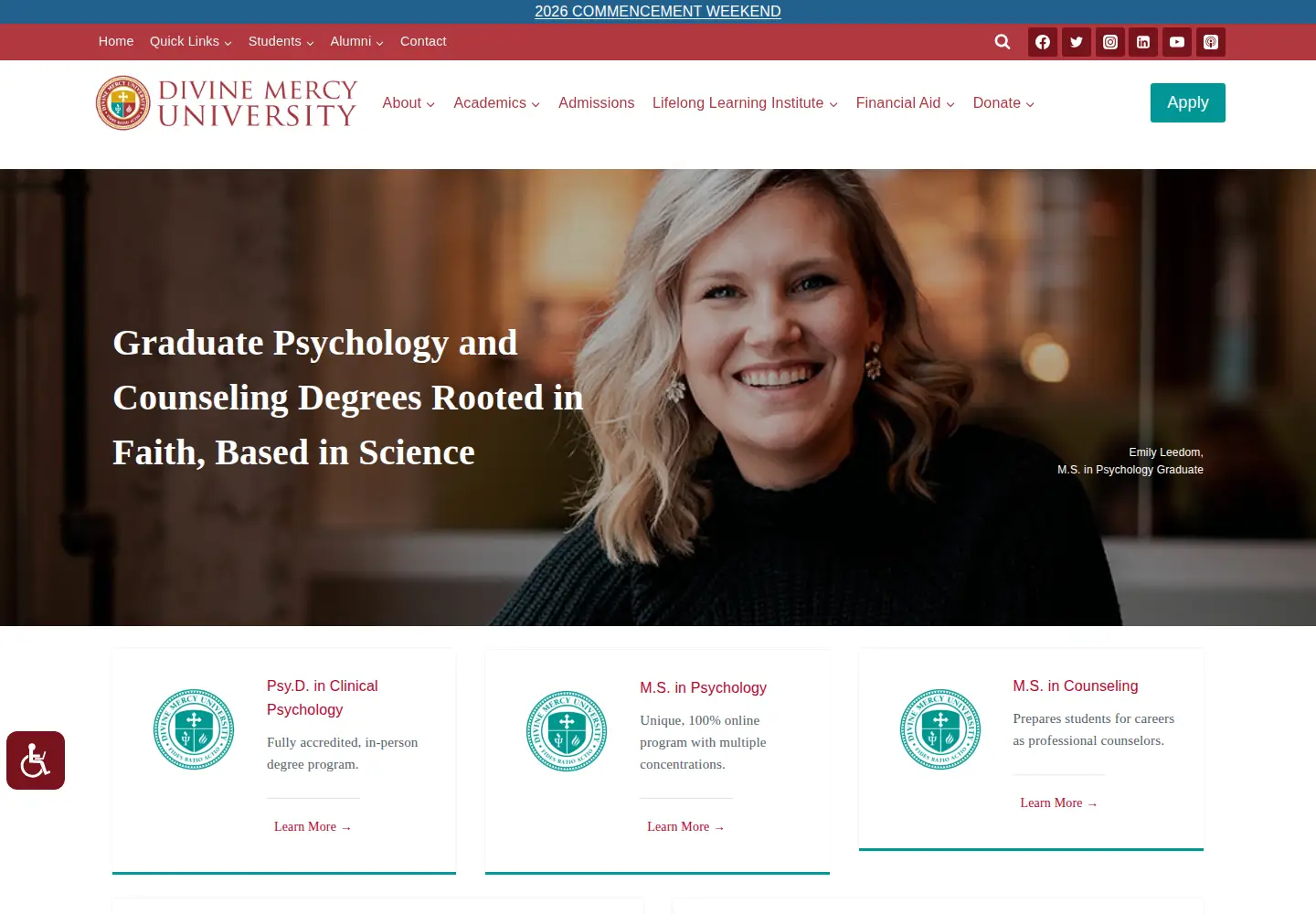Open the Instagram social icon
The width and height of the screenshot is (1316, 914).
[1110, 42]
